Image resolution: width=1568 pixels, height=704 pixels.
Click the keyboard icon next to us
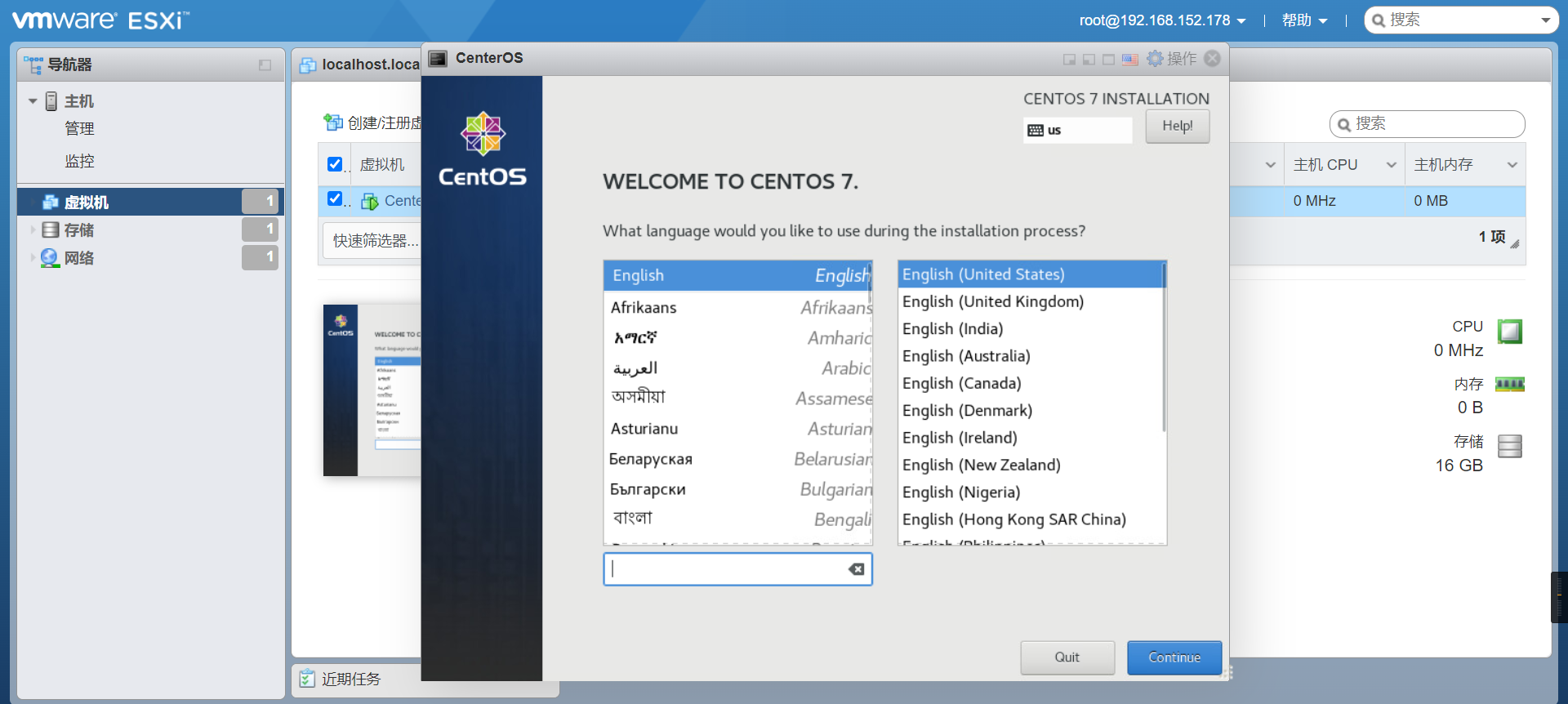1036,131
